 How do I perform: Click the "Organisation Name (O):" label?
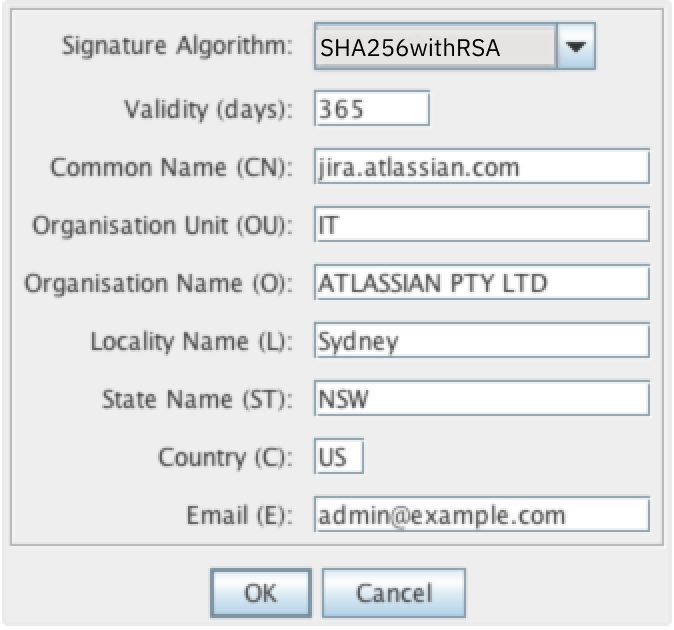point(158,283)
